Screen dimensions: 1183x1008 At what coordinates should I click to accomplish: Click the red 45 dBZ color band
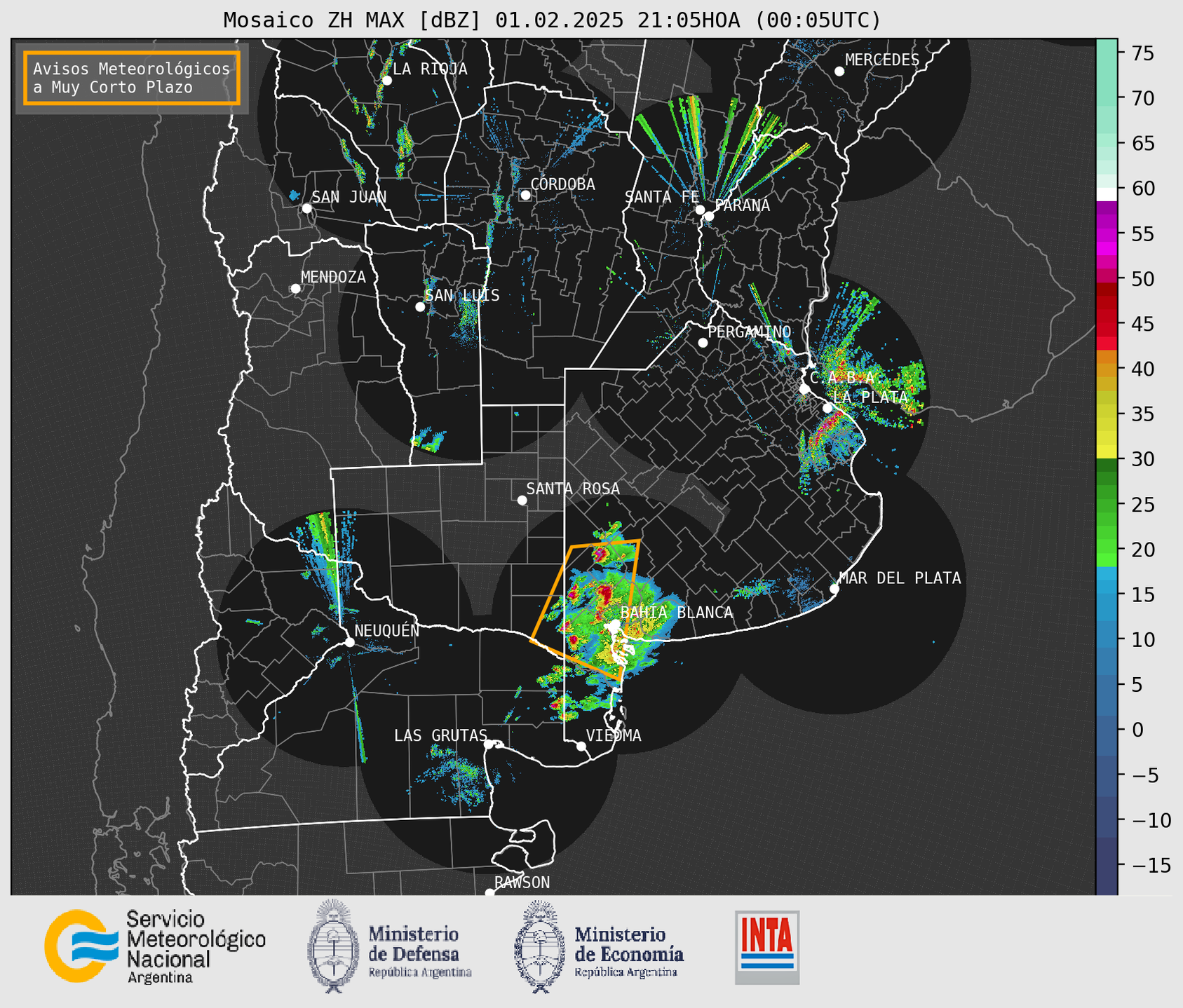(x=1107, y=325)
